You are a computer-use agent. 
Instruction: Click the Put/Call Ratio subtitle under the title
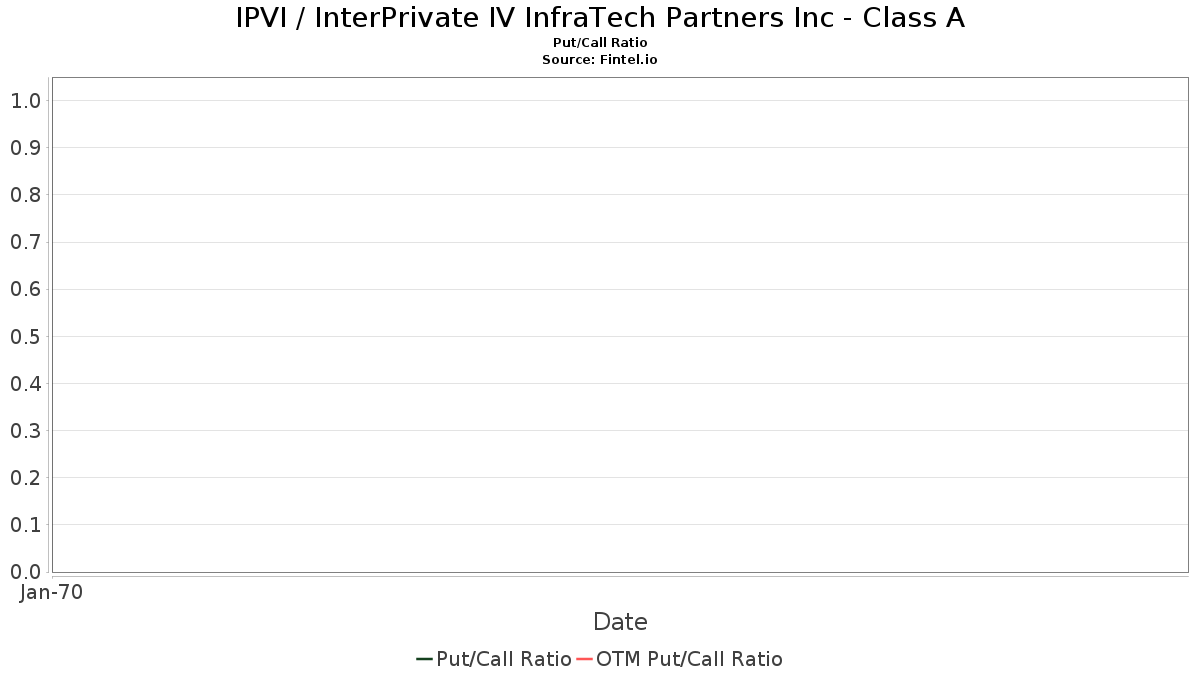600,43
